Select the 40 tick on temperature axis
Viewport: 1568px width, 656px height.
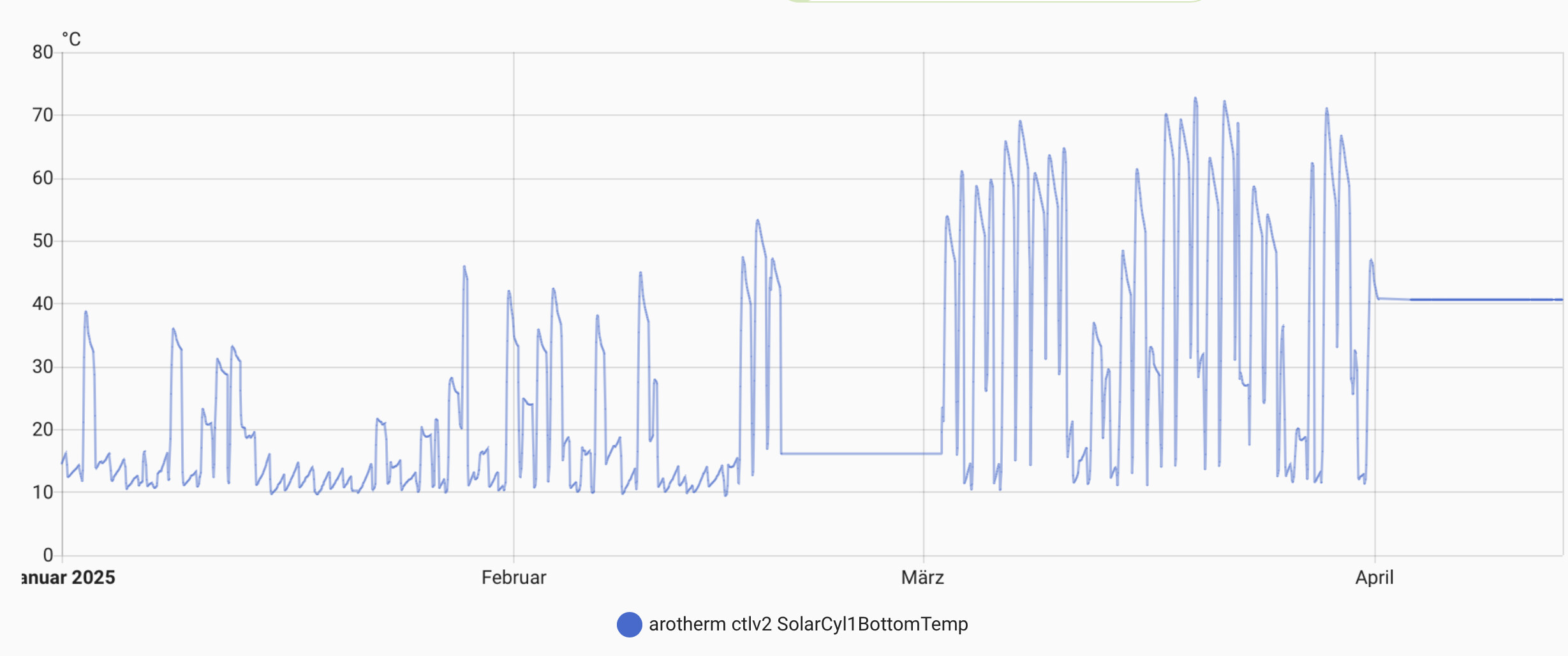(43, 304)
